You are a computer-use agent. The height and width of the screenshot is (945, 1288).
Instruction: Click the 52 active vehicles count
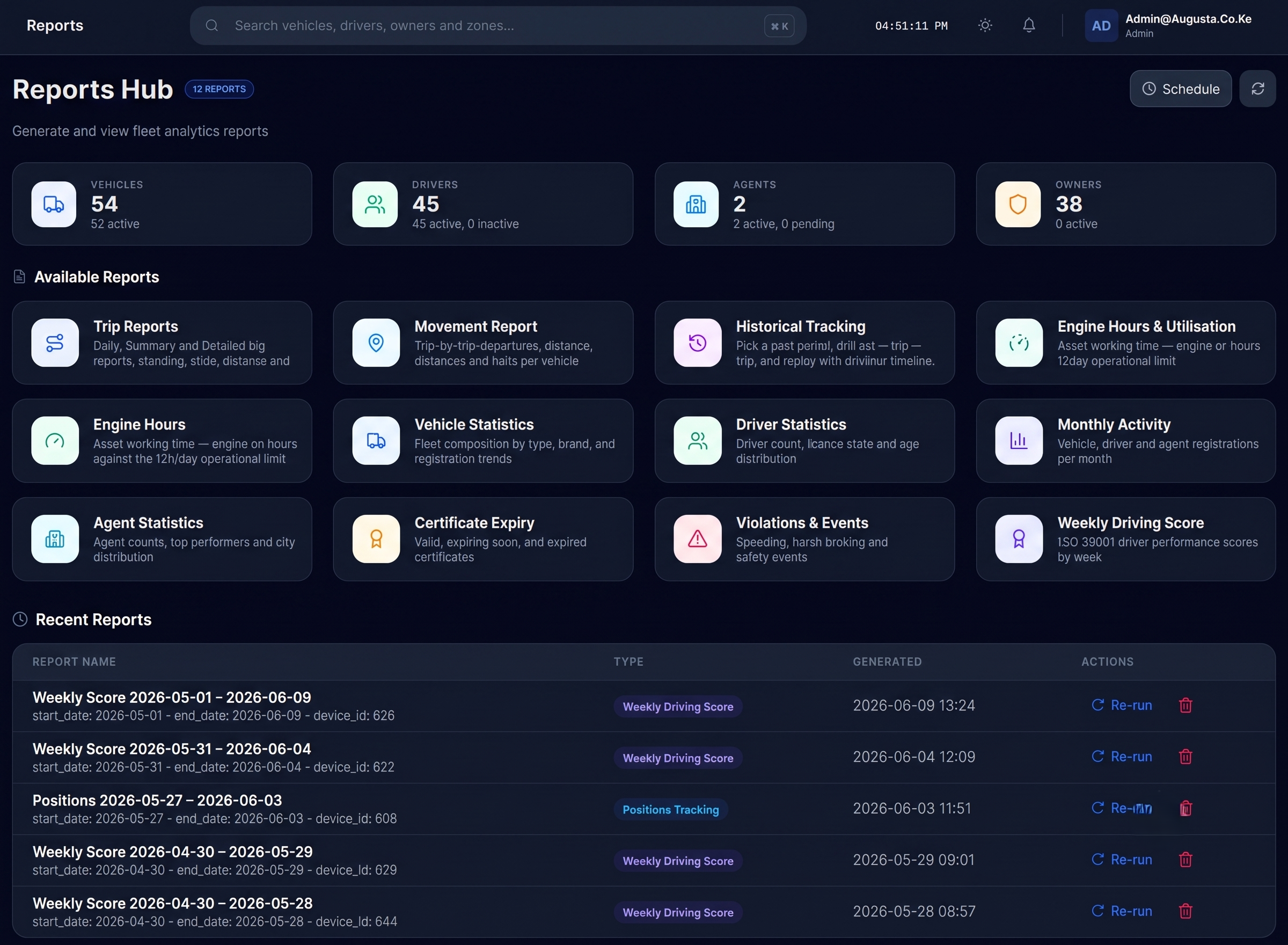[x=115, y=224]
